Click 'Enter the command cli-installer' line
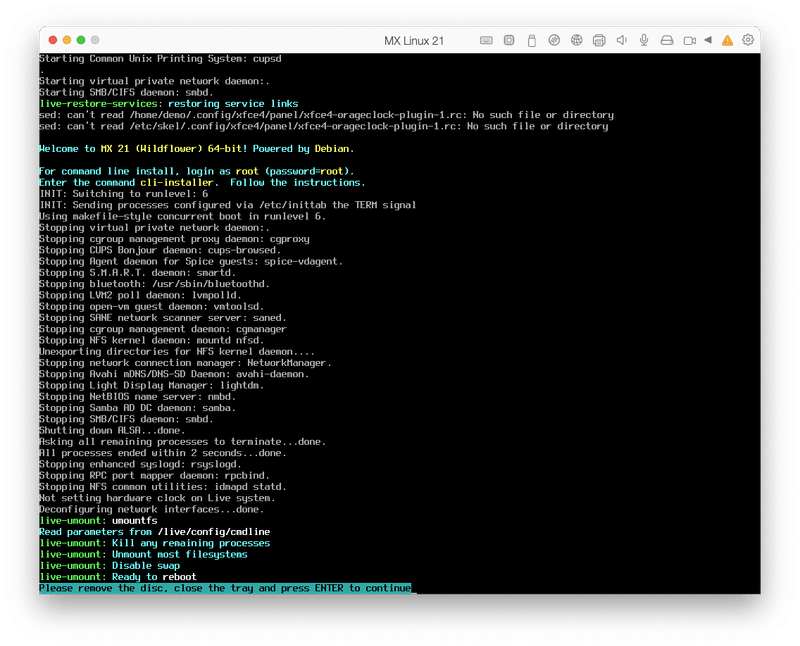 click(x=202, y=183)
